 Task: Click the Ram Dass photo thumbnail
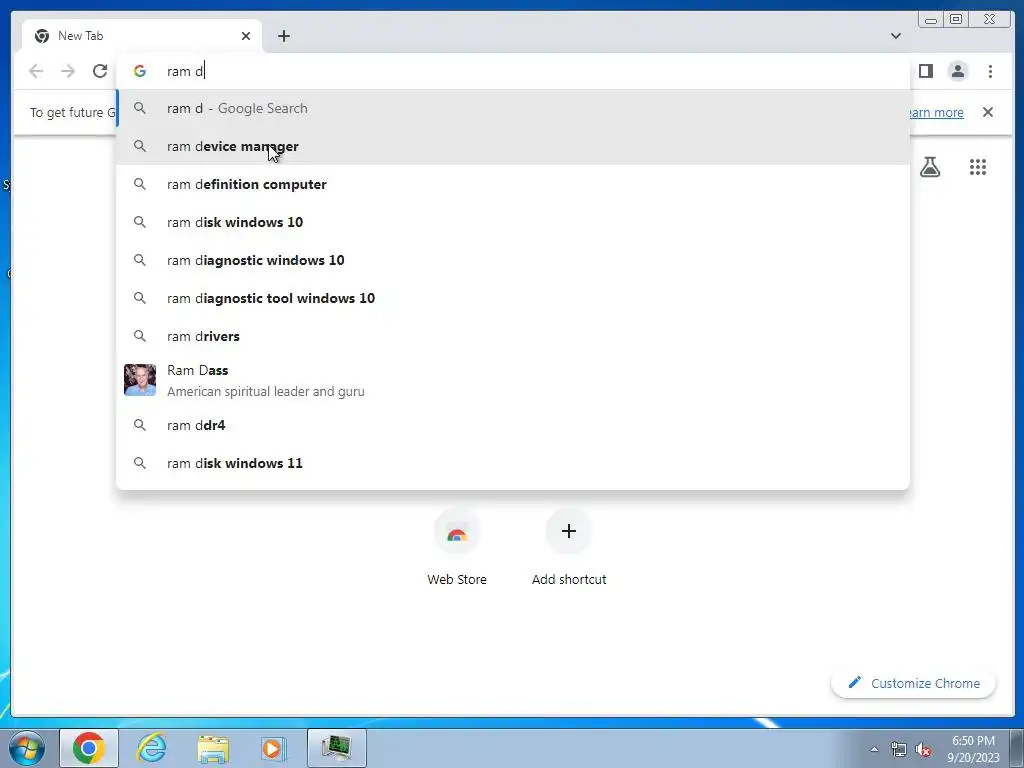(x=140, y=380)
